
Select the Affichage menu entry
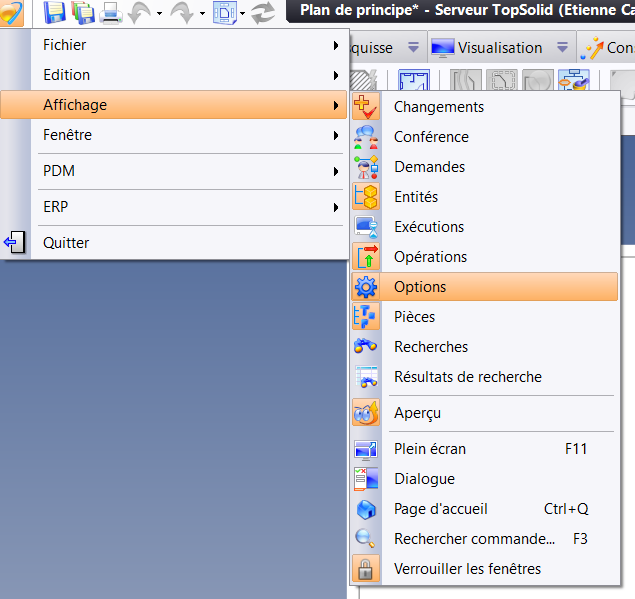coord(174,105)
